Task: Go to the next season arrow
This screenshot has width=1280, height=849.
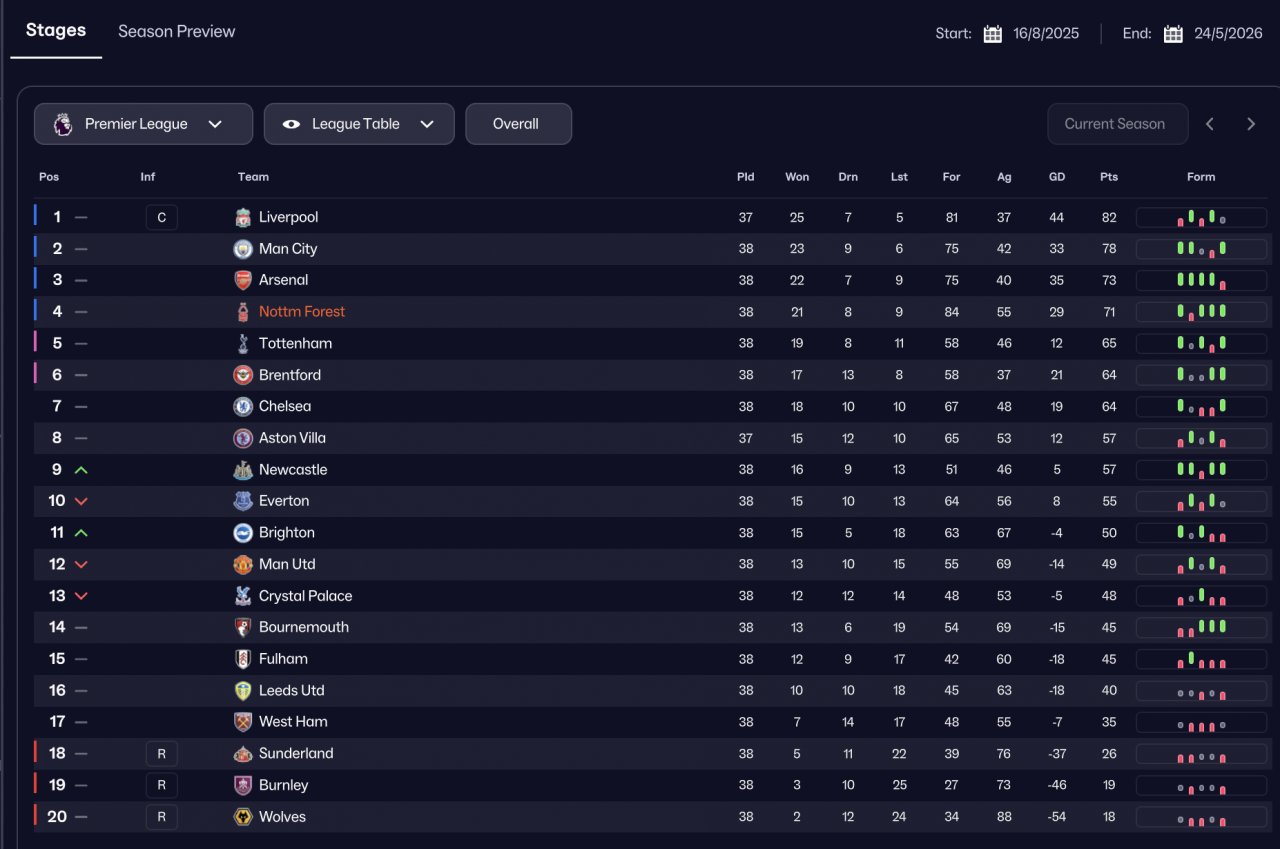Action: (1250, 124)
